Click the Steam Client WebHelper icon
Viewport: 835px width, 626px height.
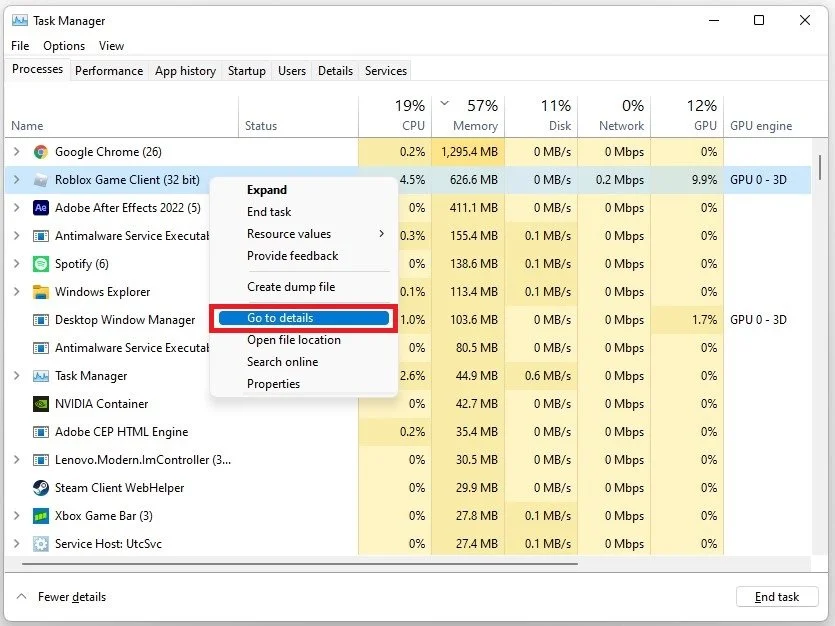coord(40,488)
